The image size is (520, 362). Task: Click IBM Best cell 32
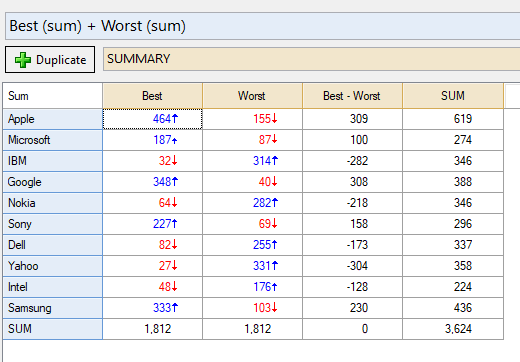pyautogui.click(x=152, y=161)
